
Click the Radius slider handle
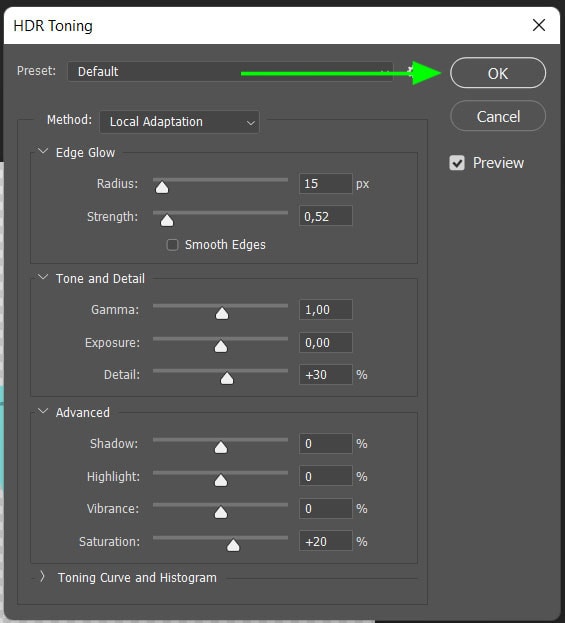[x=162, y=187]
